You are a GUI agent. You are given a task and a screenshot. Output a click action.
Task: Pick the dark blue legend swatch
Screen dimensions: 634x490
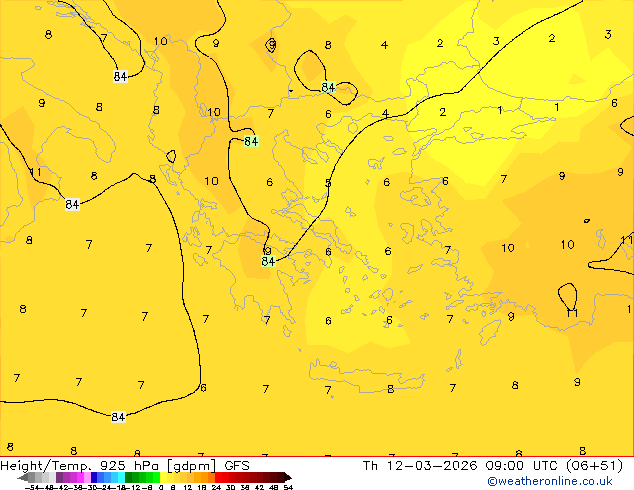(94, 477)
